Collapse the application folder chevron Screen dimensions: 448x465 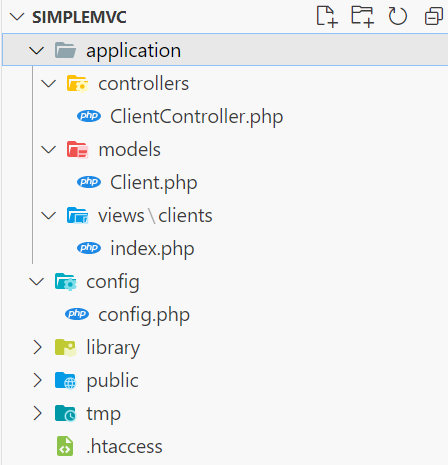37,50
